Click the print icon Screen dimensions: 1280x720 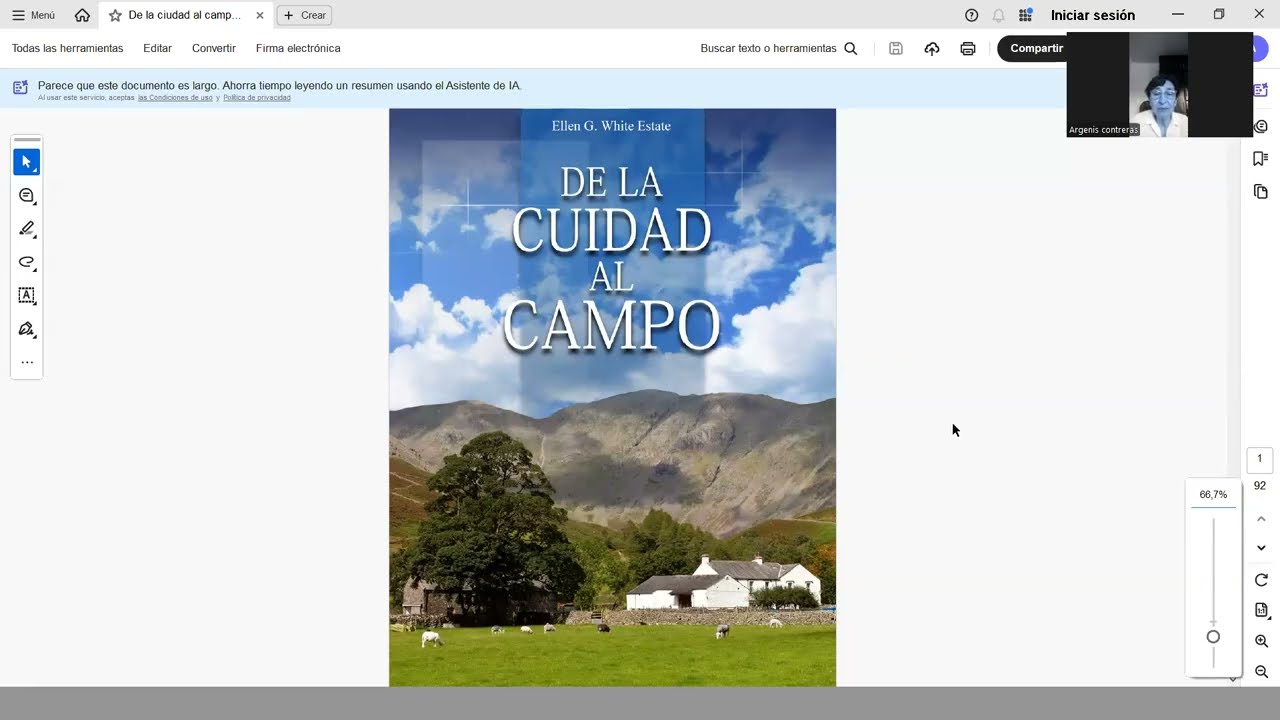pyautogui.click(x=968, y=48)
